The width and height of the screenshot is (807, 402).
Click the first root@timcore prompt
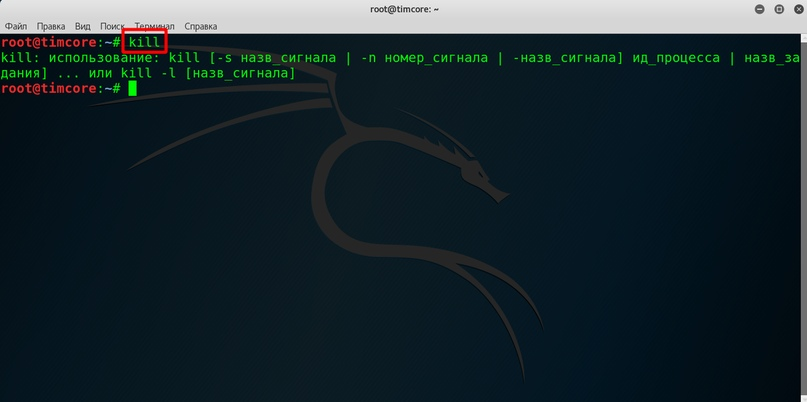click(x=61, y=42)
